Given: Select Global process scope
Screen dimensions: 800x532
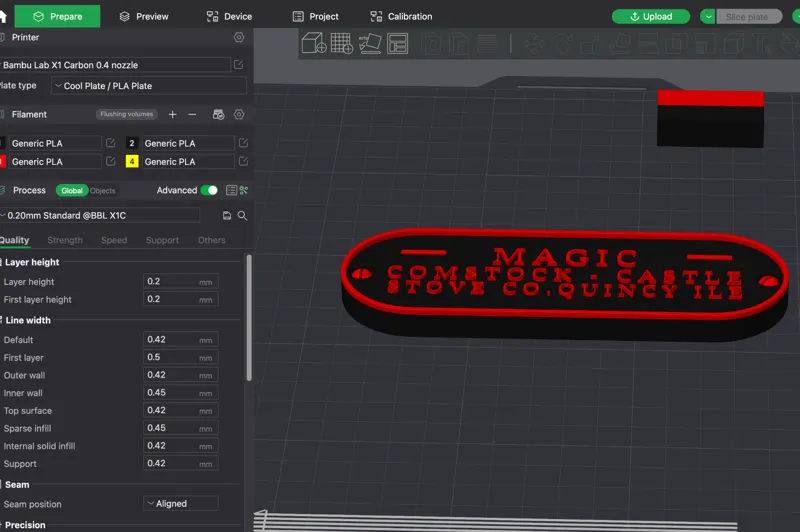Looking at the screenshot, I should click(72, 191).
